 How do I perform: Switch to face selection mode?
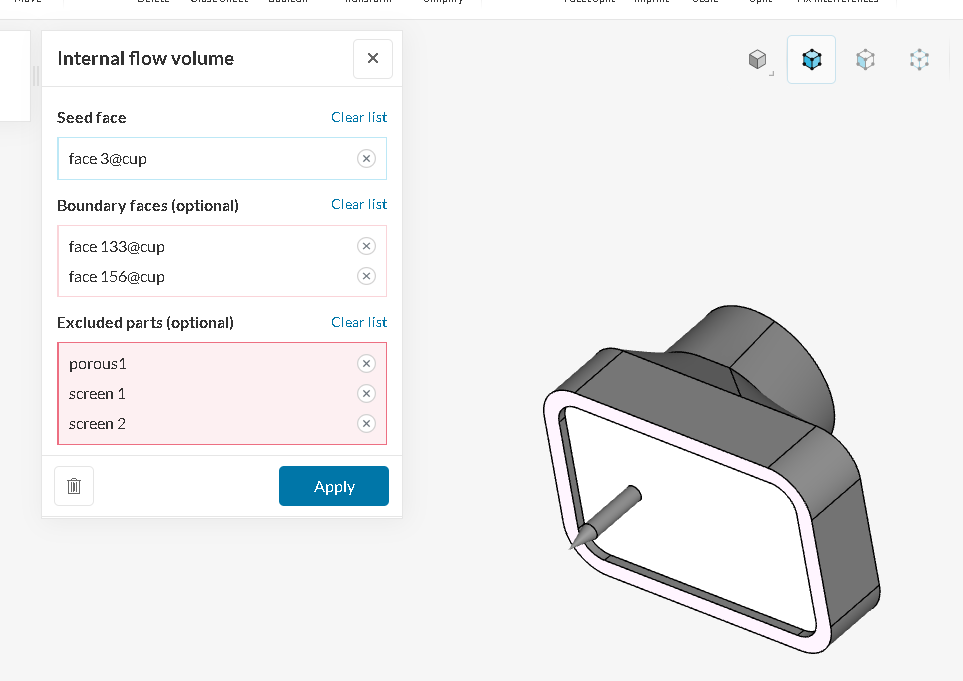865,60
